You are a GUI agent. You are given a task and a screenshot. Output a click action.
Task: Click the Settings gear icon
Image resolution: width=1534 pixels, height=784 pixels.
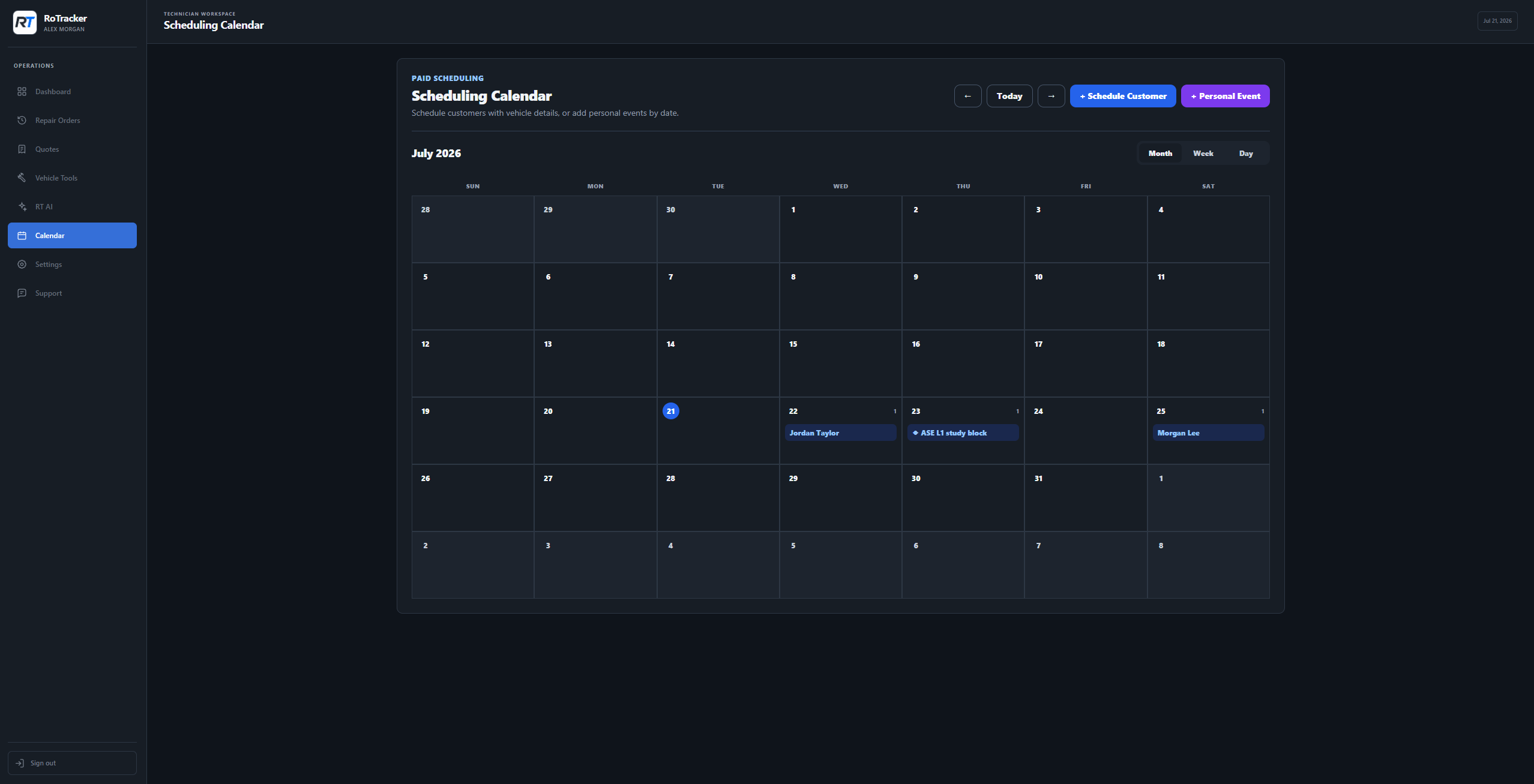click(22, 265)
